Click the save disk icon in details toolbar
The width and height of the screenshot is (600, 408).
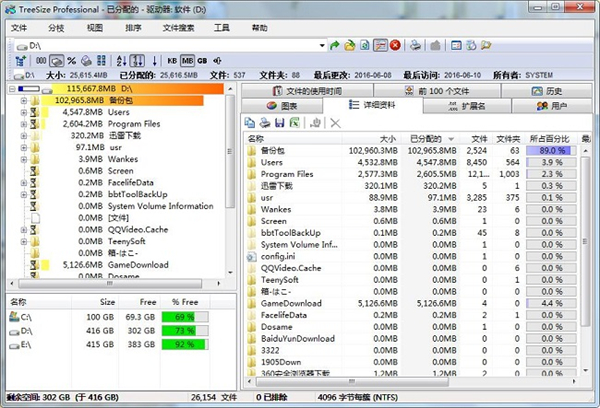tap(280, 122)
